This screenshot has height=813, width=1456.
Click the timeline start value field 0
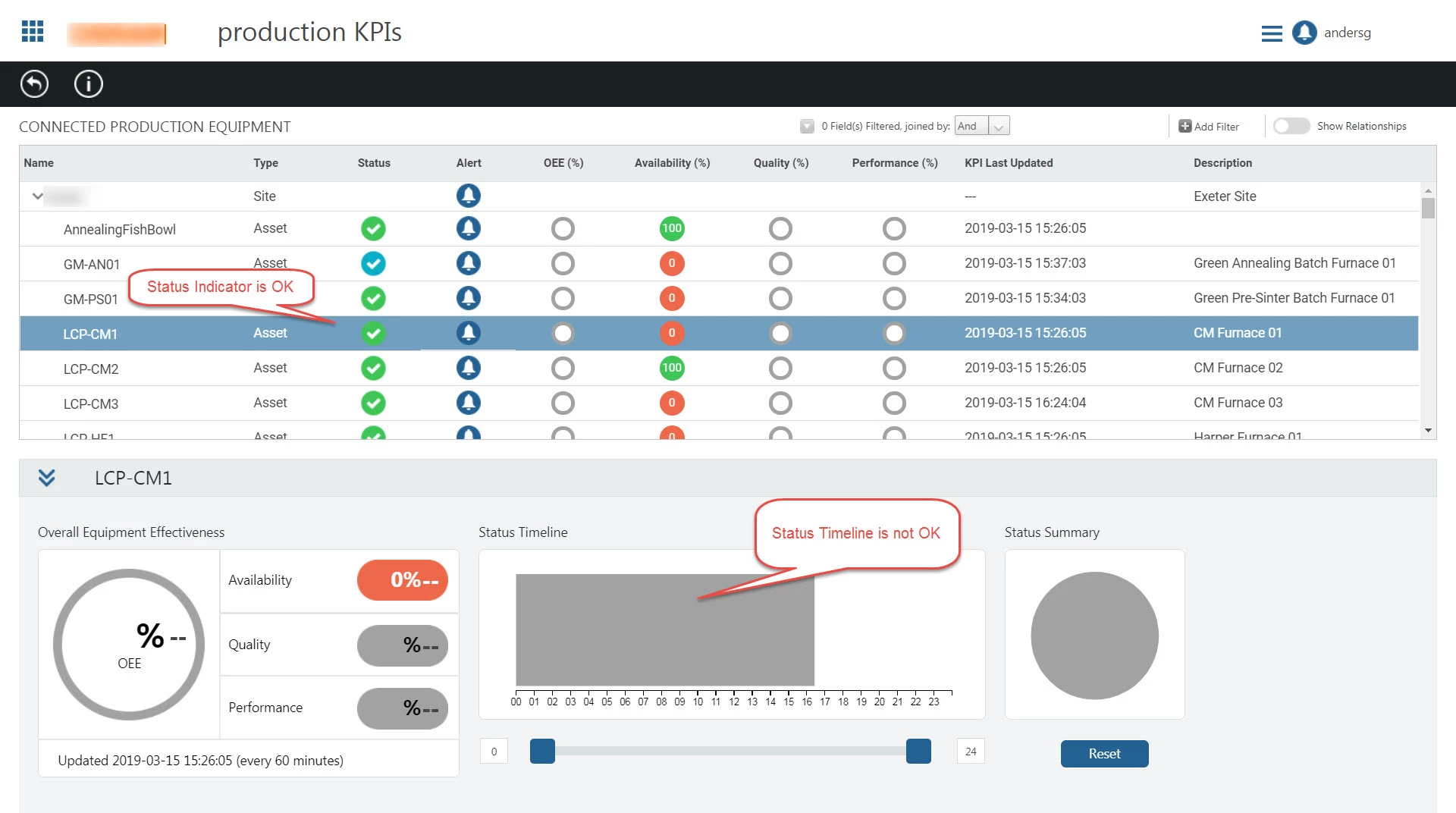click(494, 752)
